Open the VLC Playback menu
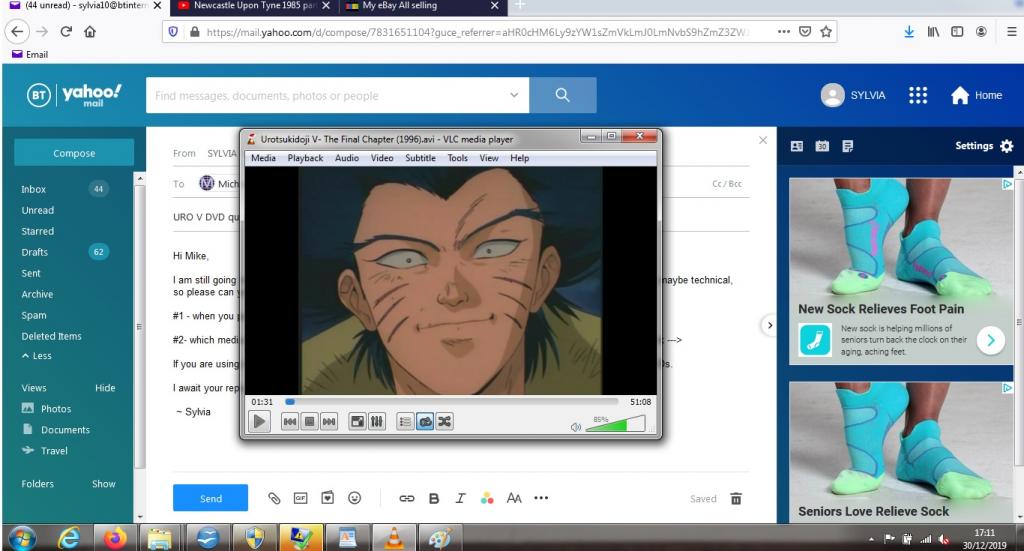The image size is (1024, 551). (x=305, y=158)
